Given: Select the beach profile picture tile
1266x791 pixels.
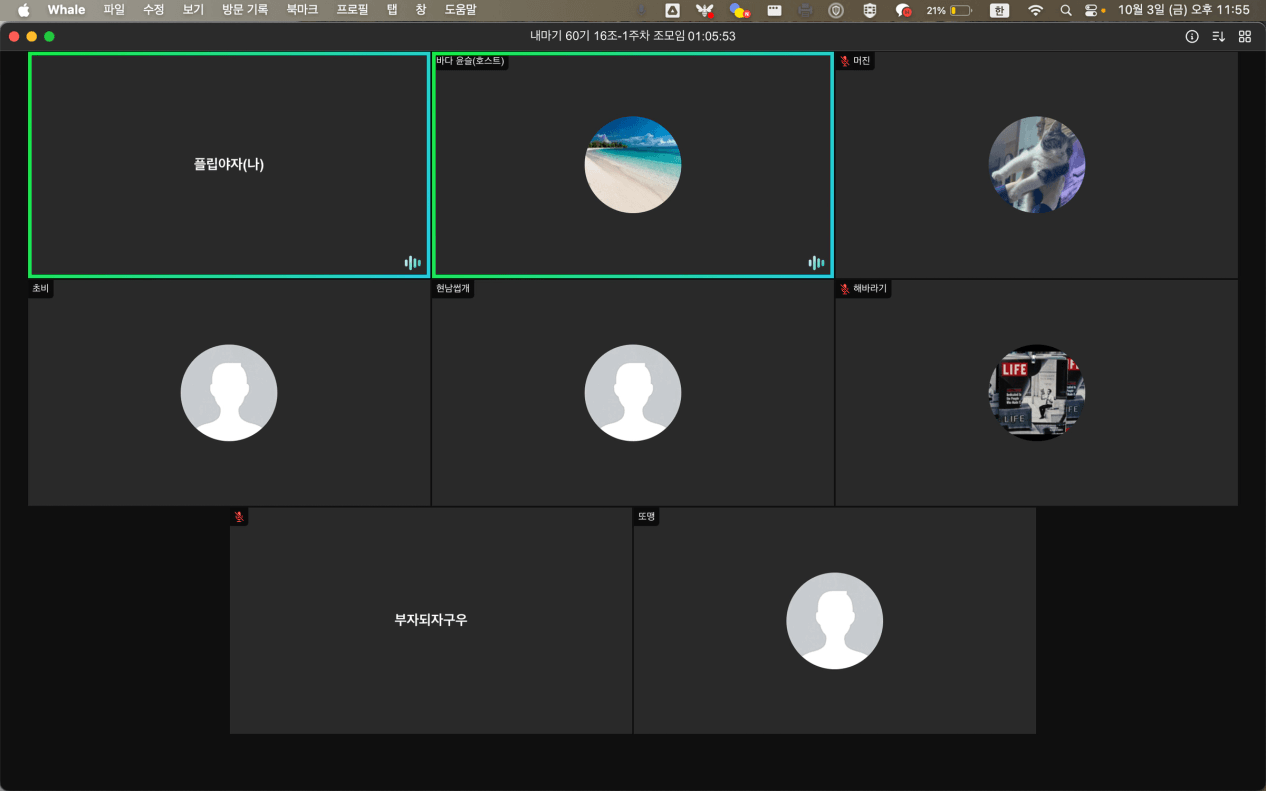Looking at the screenshot, I should pos(632,165).
